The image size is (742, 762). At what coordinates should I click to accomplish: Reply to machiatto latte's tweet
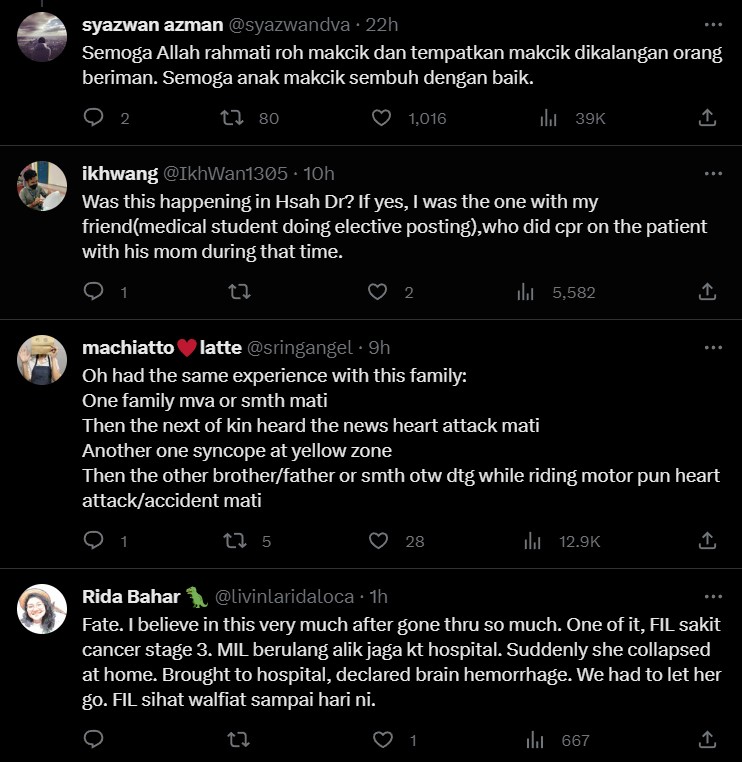pyautogui.click(x=94, y=541)
